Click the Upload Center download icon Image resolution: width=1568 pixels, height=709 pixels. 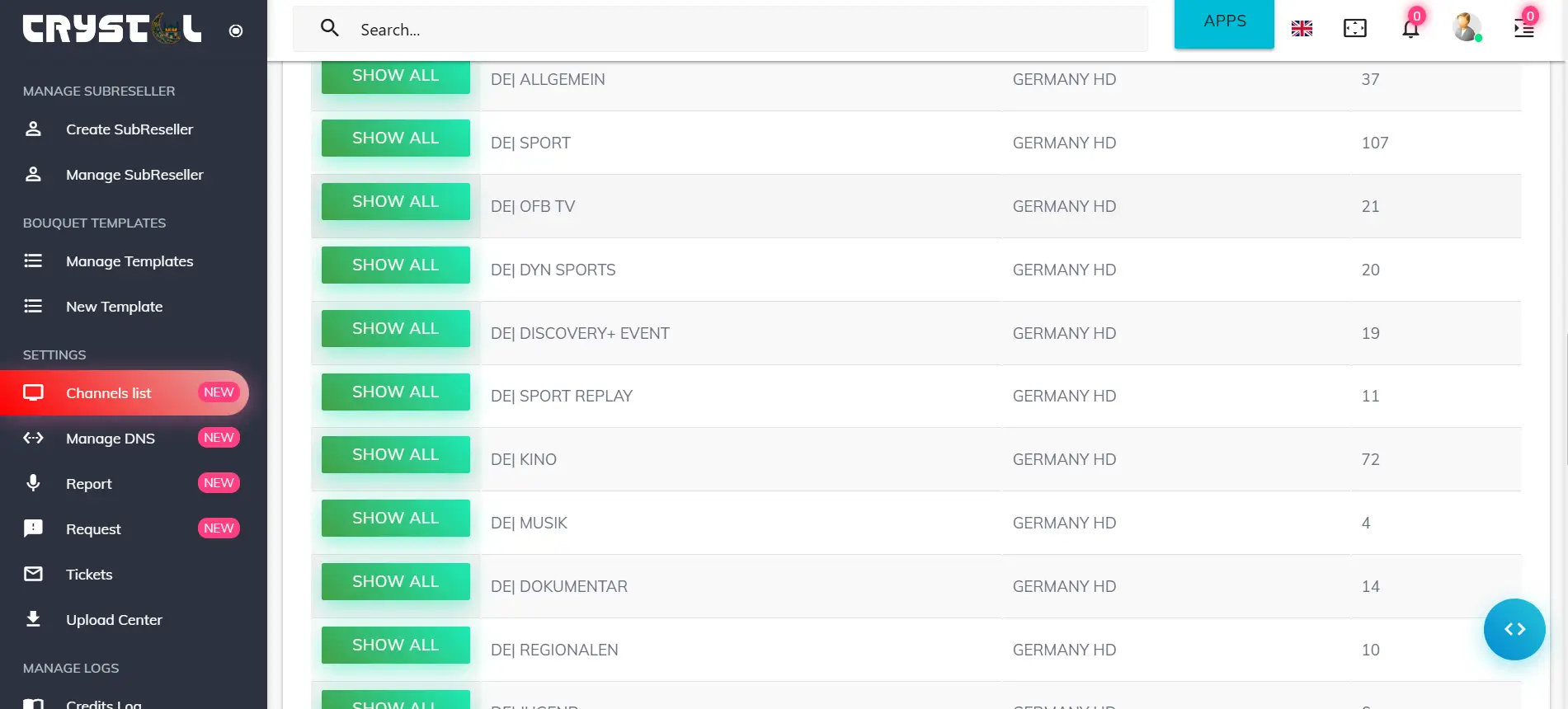tap(33, 619)
